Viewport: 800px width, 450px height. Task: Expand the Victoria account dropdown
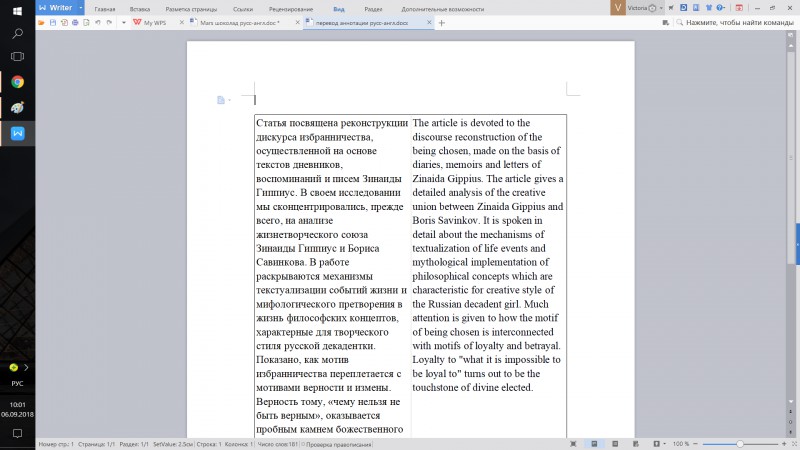[x=661, y=8]
